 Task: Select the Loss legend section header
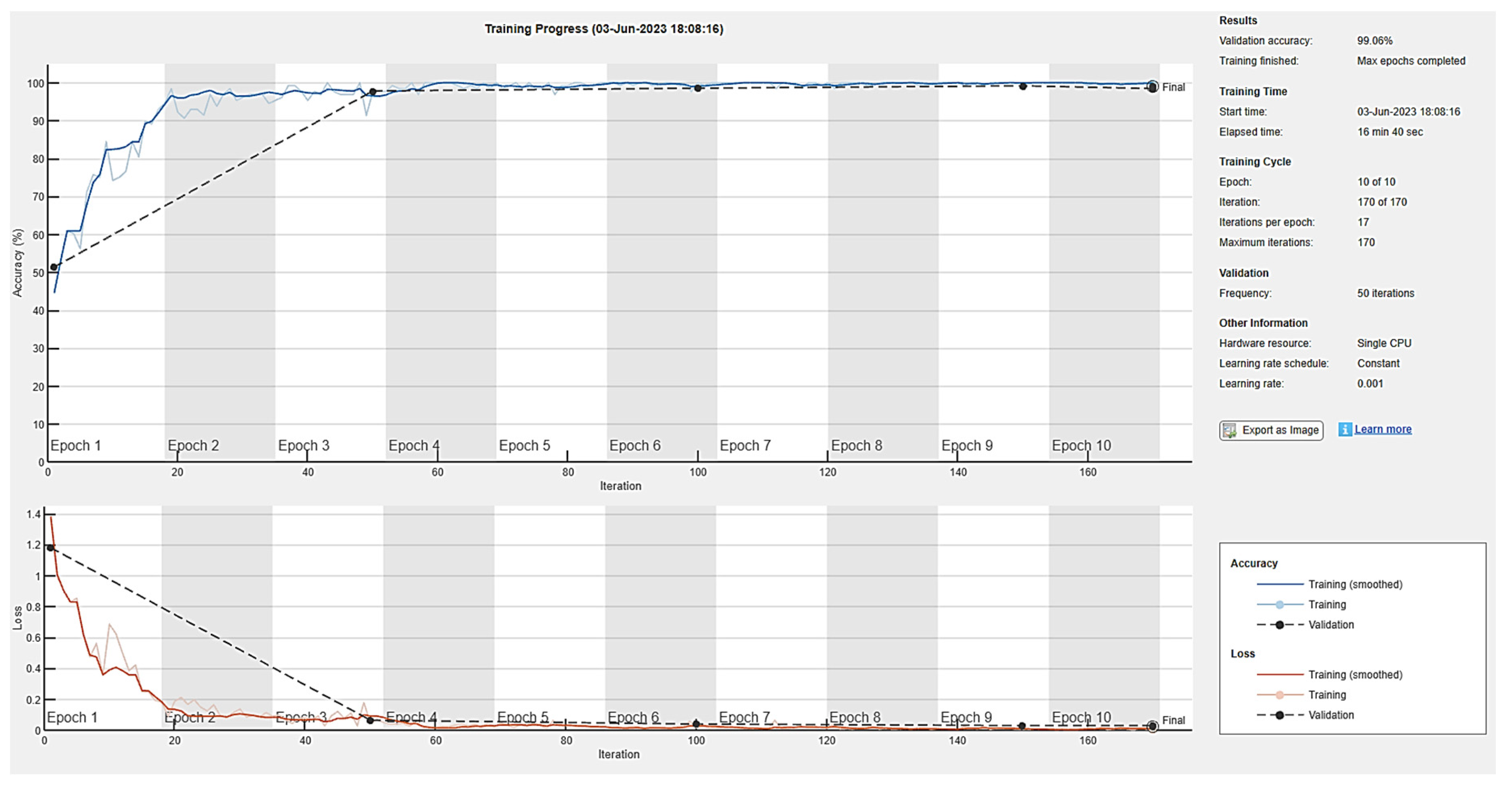click(x=1242, y=654)
